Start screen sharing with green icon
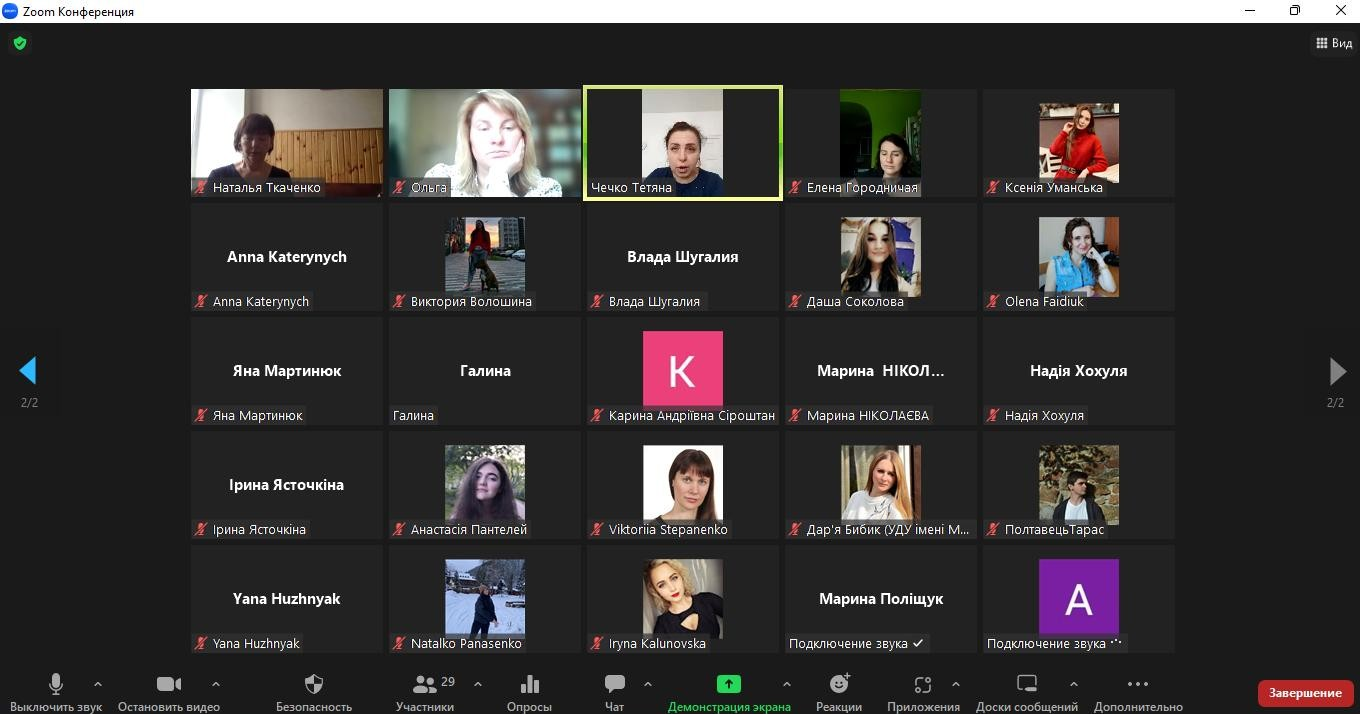1360x714 pixels. pos(728,685)
